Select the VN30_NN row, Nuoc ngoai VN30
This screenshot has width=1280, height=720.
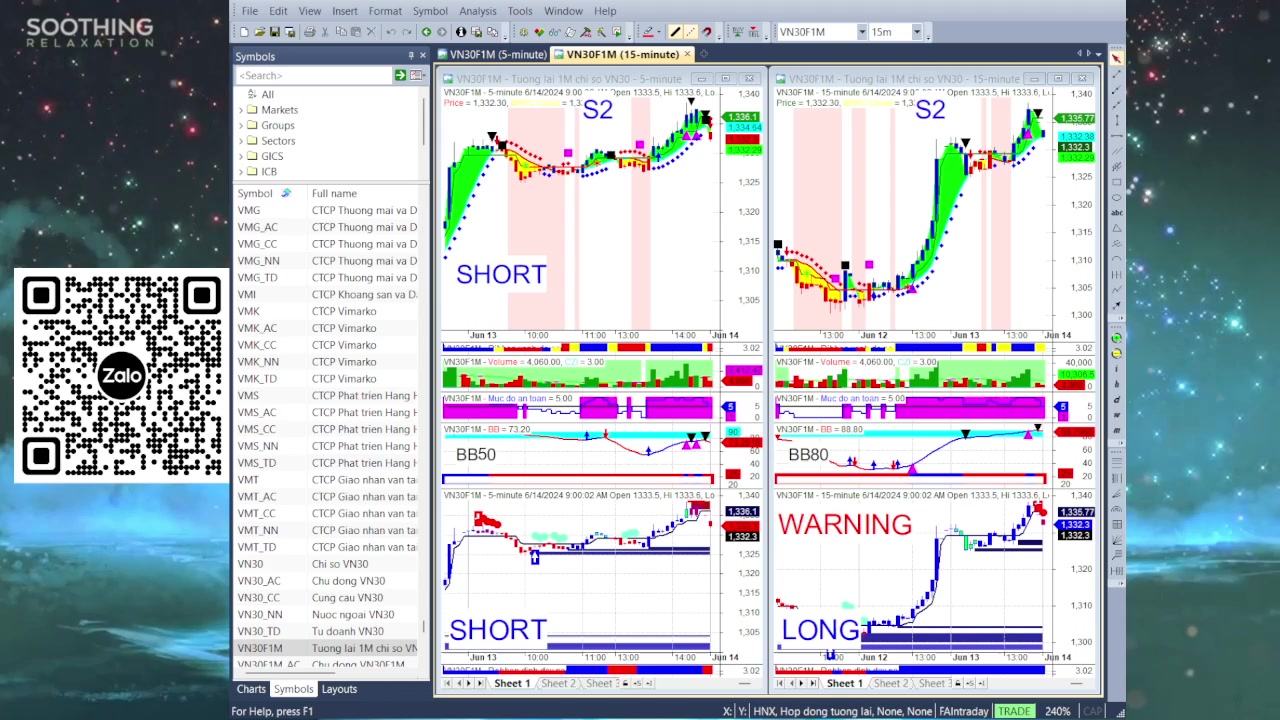click(326, 615)
